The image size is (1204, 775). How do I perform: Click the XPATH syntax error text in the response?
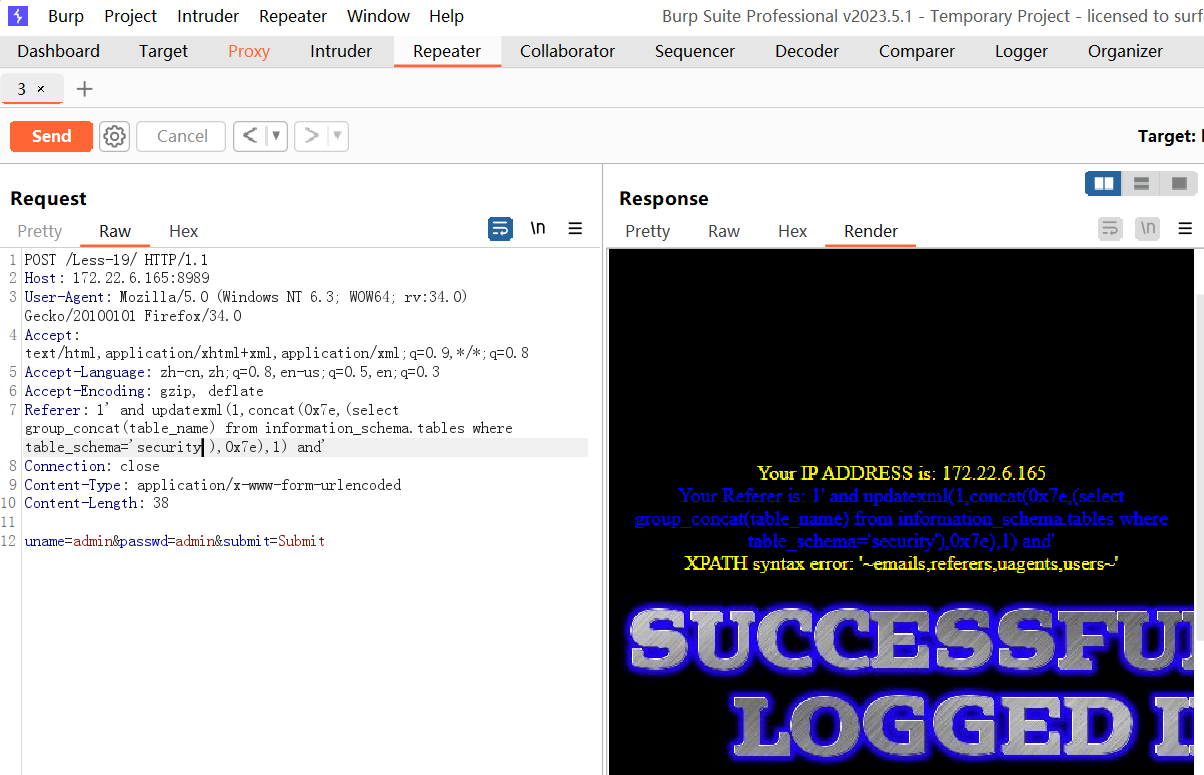[x=901, y=563]
